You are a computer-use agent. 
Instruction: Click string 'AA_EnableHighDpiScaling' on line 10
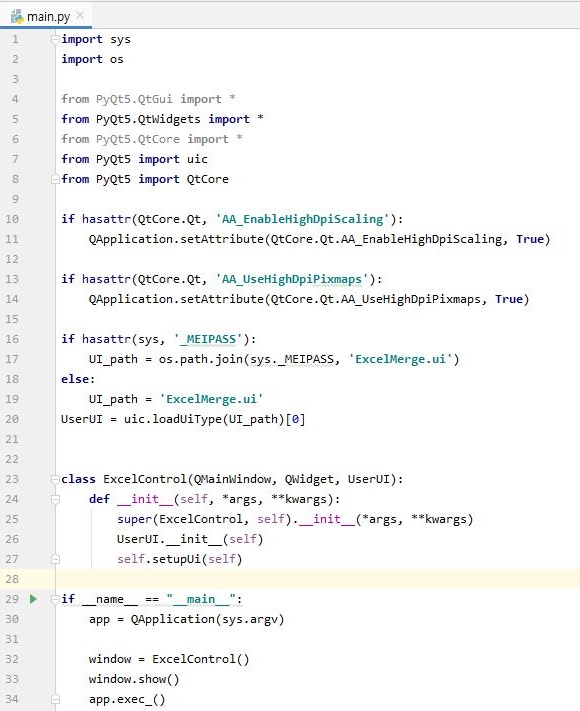(302, 219)
